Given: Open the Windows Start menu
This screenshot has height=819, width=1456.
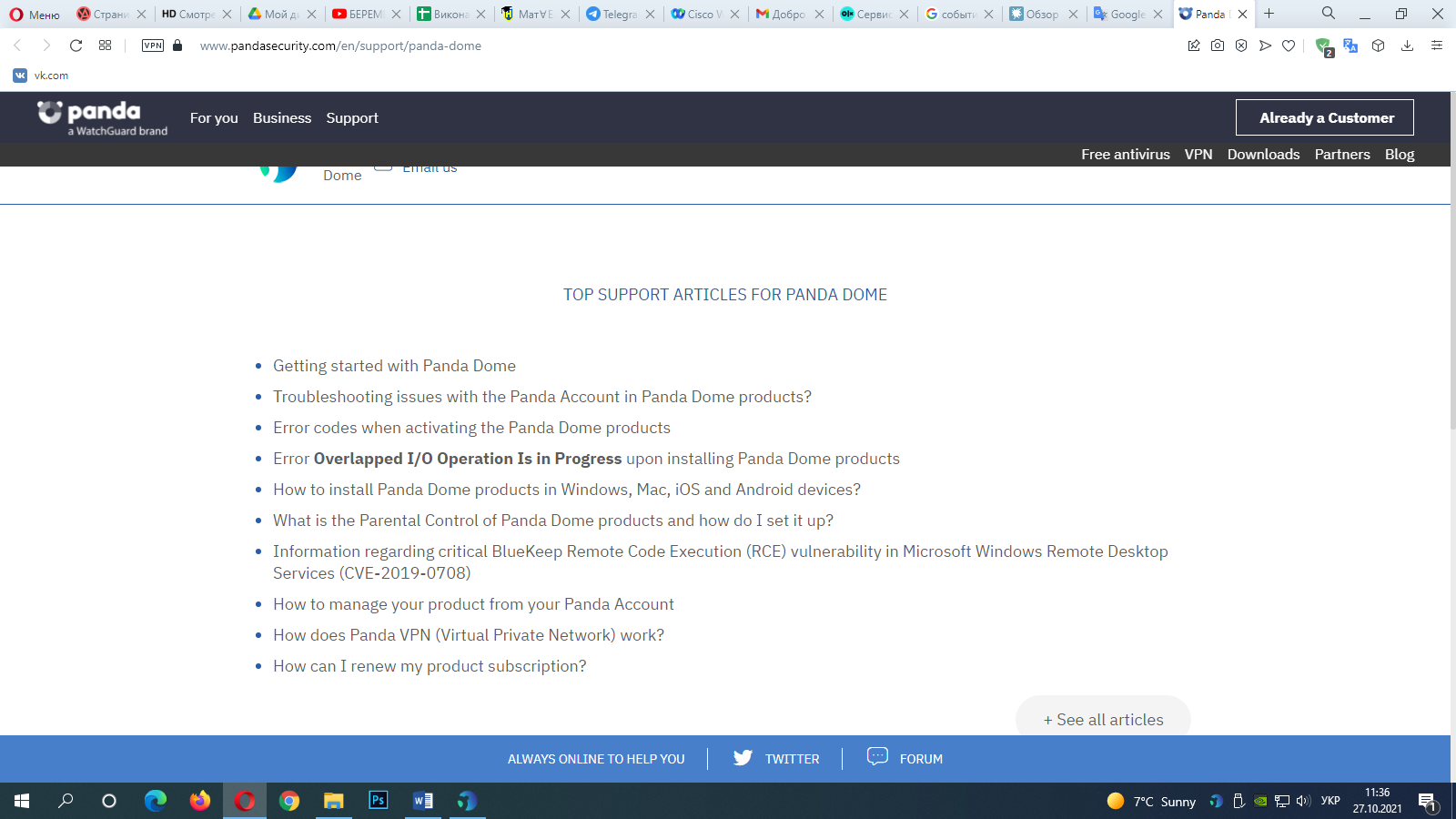Looking at the screenshot, I should (x=22, y=801).
